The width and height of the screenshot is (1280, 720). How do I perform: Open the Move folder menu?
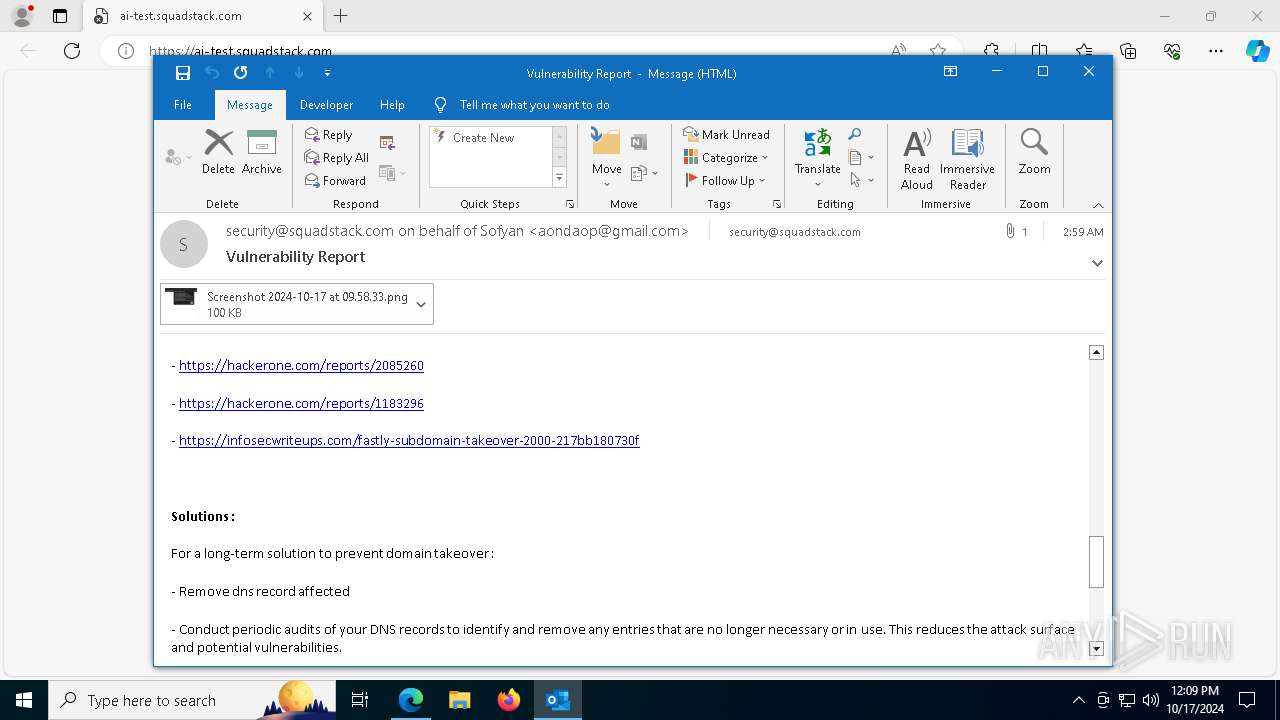[x=606, y=157]
